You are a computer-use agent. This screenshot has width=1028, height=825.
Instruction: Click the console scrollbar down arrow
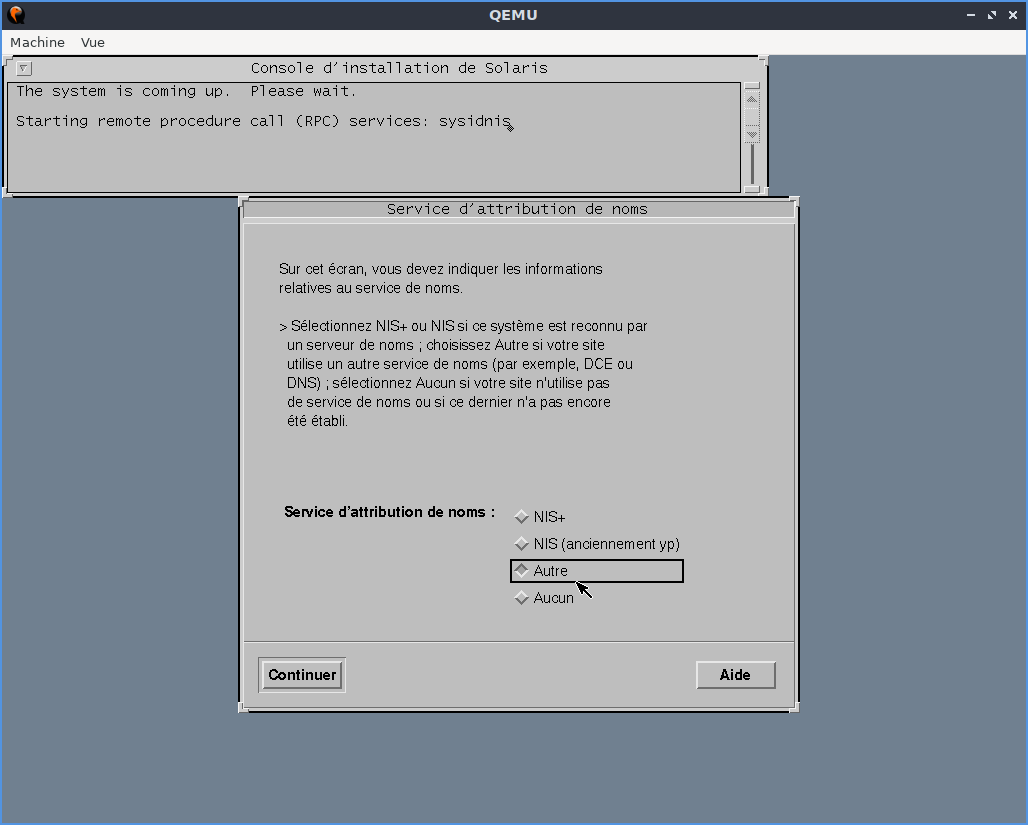(x=752, y=134)
